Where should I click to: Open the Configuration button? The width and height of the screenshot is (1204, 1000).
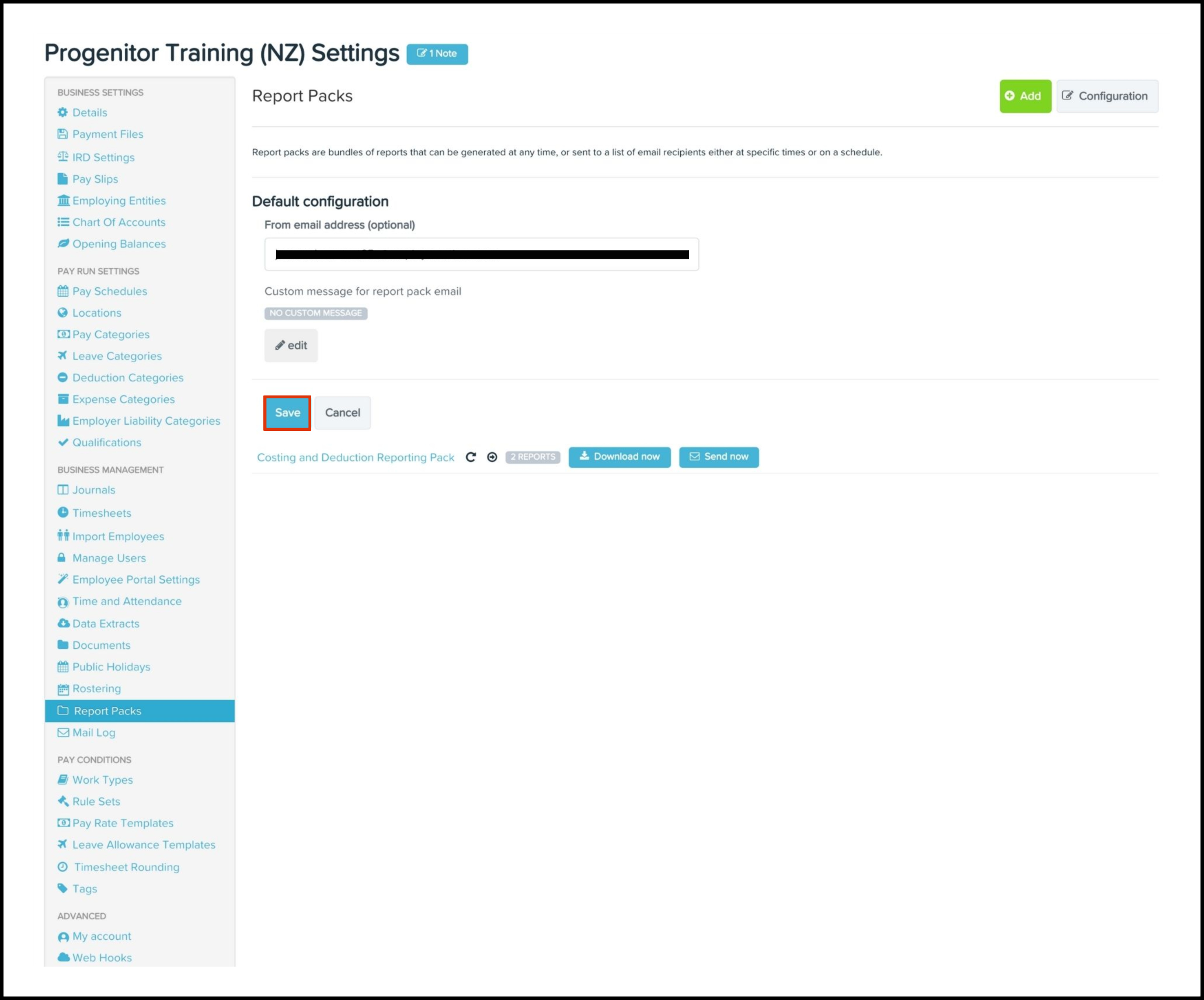1106,96
